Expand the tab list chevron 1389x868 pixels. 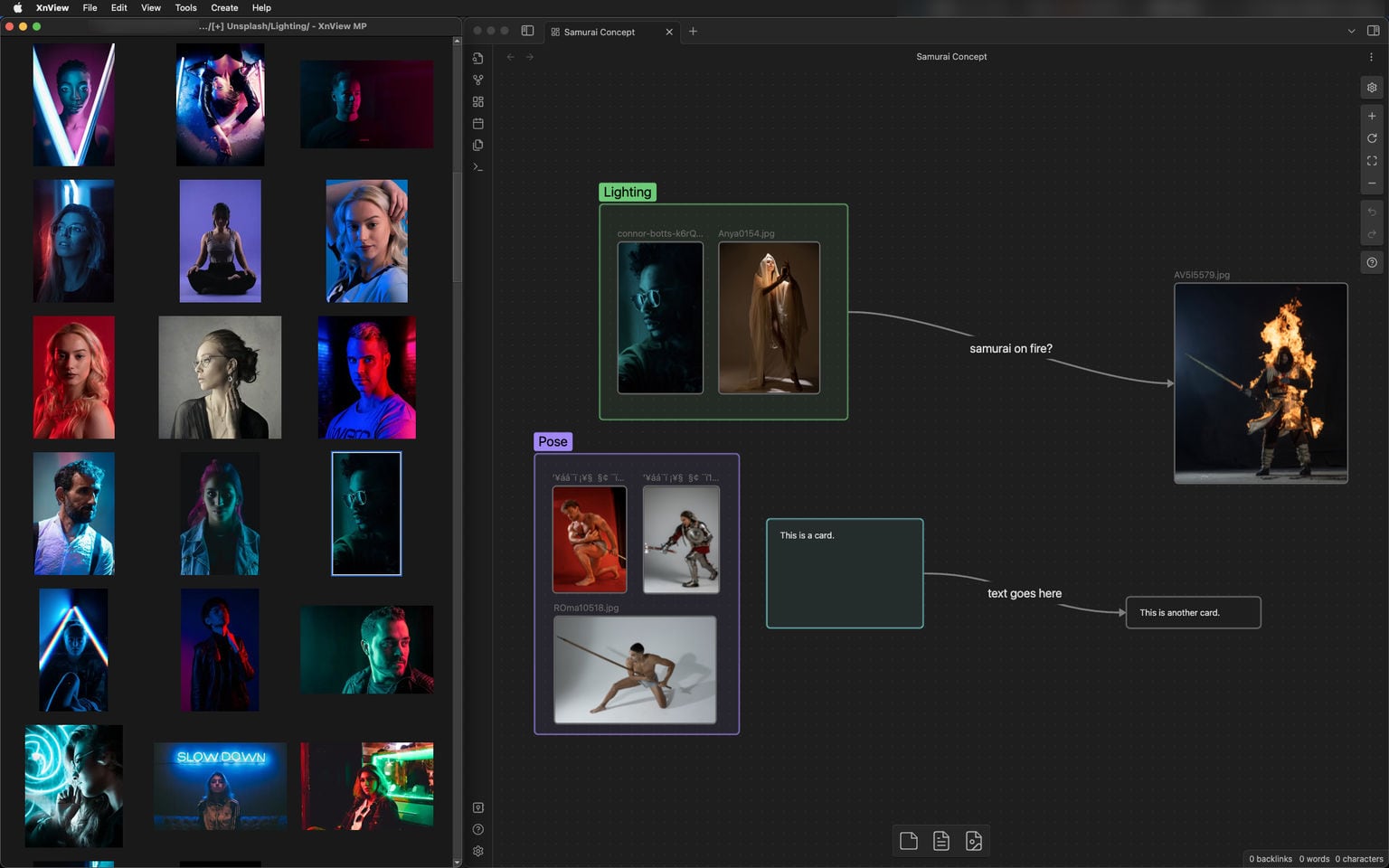1351,31
